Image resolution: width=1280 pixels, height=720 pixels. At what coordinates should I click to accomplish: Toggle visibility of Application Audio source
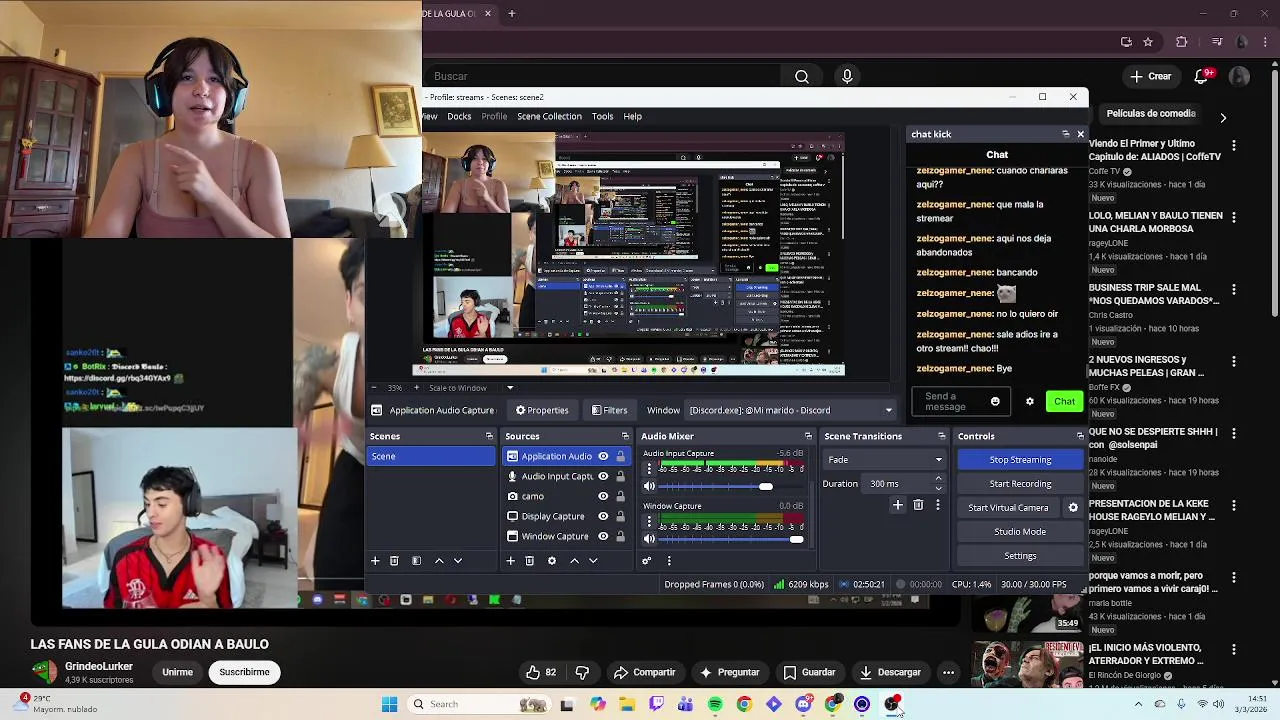pos(603,456)
